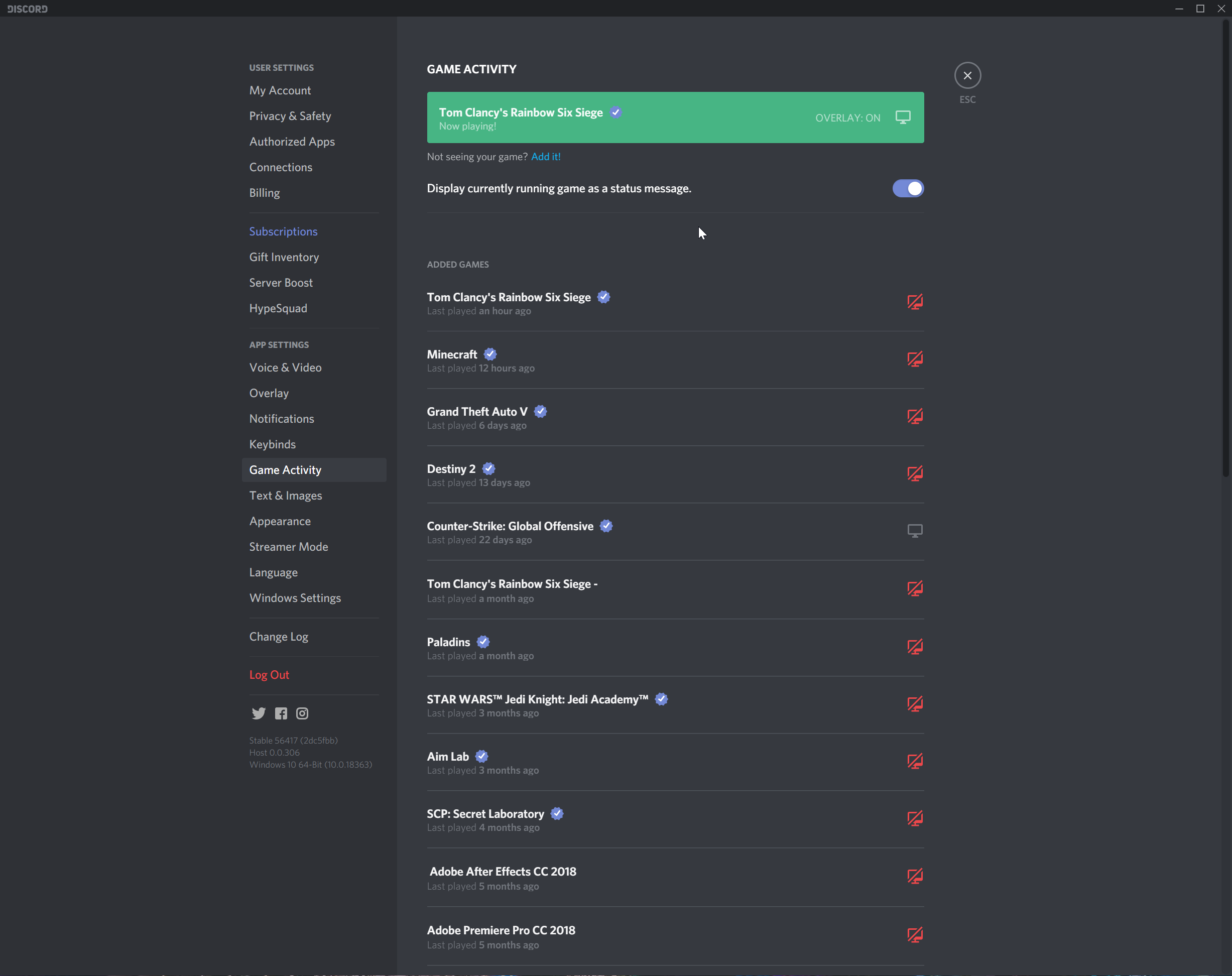Toggle overlay icon for Destiny 2
1232x976 pixels.
click(914, 474)
